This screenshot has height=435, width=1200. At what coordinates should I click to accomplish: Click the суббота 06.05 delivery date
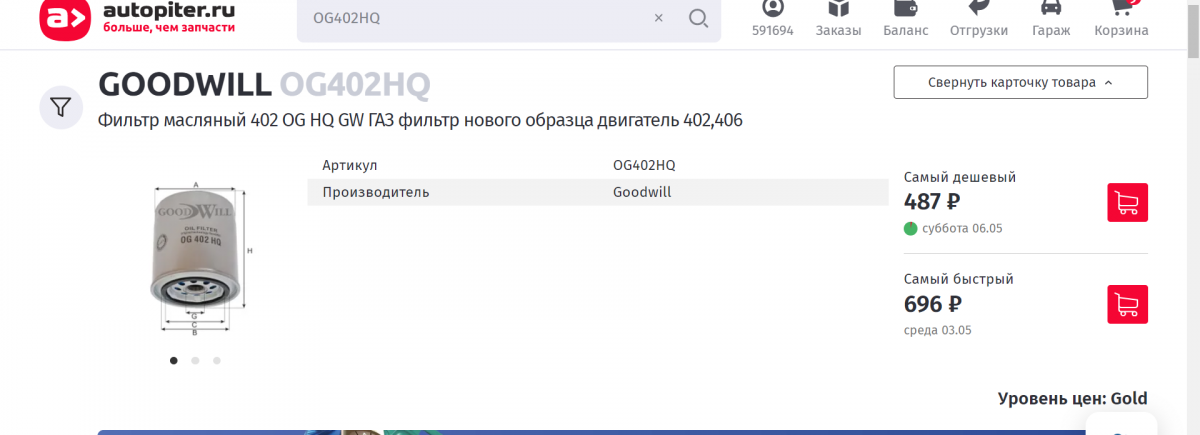click(962, 228)
